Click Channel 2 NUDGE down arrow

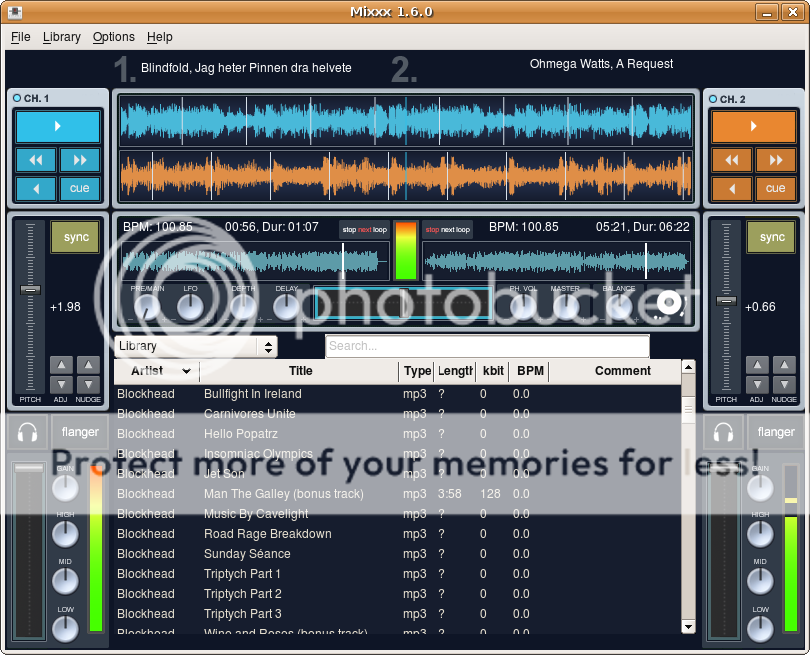pyautogui.click(x=784, y=384)
